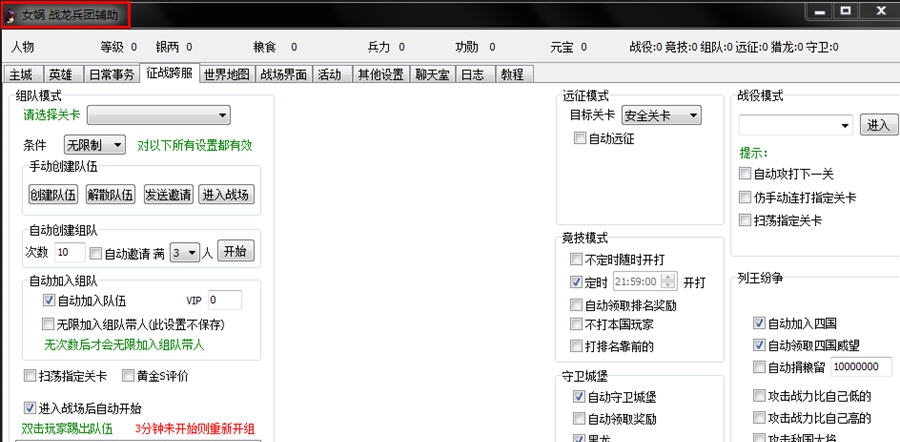Open the 聊天室 tab
Screen dimensions: 900x442
(x=434, y=74)
